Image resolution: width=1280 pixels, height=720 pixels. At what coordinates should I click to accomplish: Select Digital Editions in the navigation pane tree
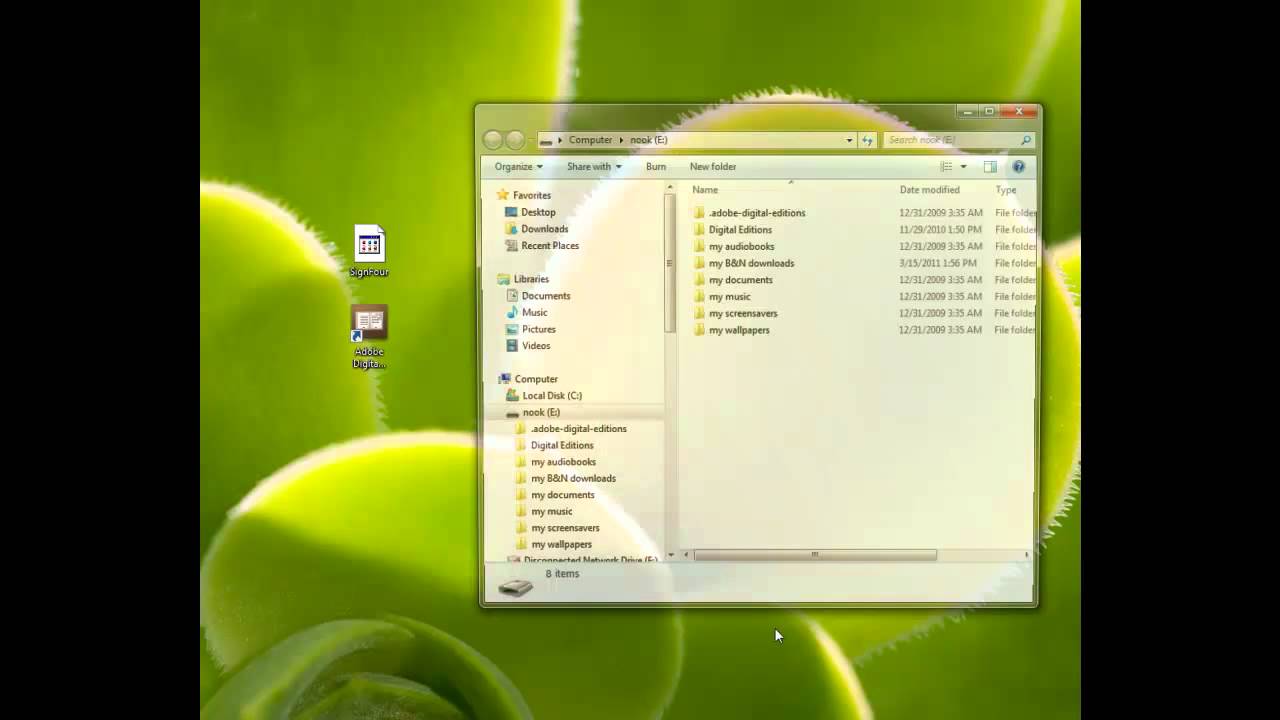[562, 445]
